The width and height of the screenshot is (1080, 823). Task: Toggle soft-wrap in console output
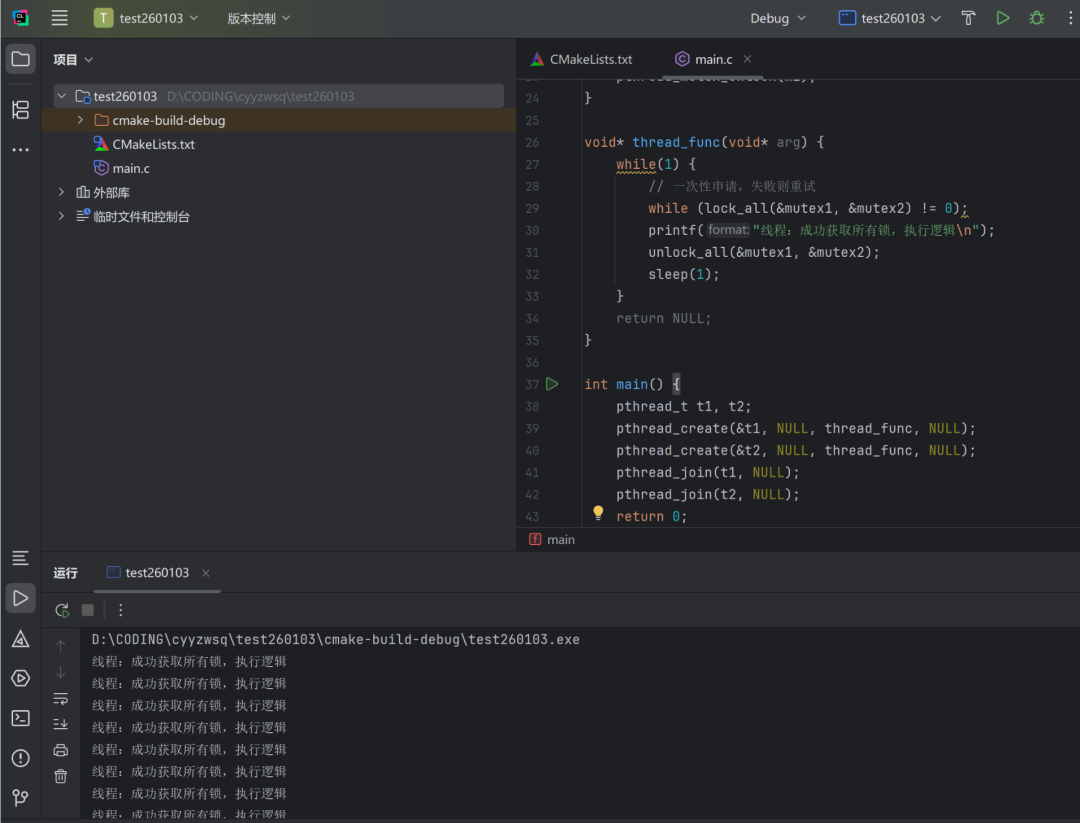[61, 698]
